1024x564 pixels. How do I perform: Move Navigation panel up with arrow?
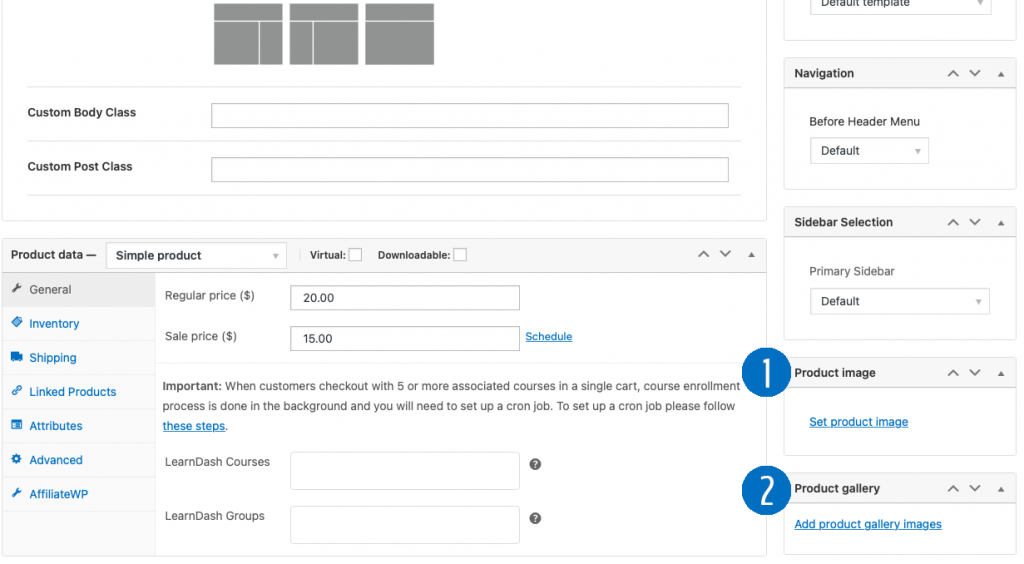pyautogui.click(x=953, y=74)
